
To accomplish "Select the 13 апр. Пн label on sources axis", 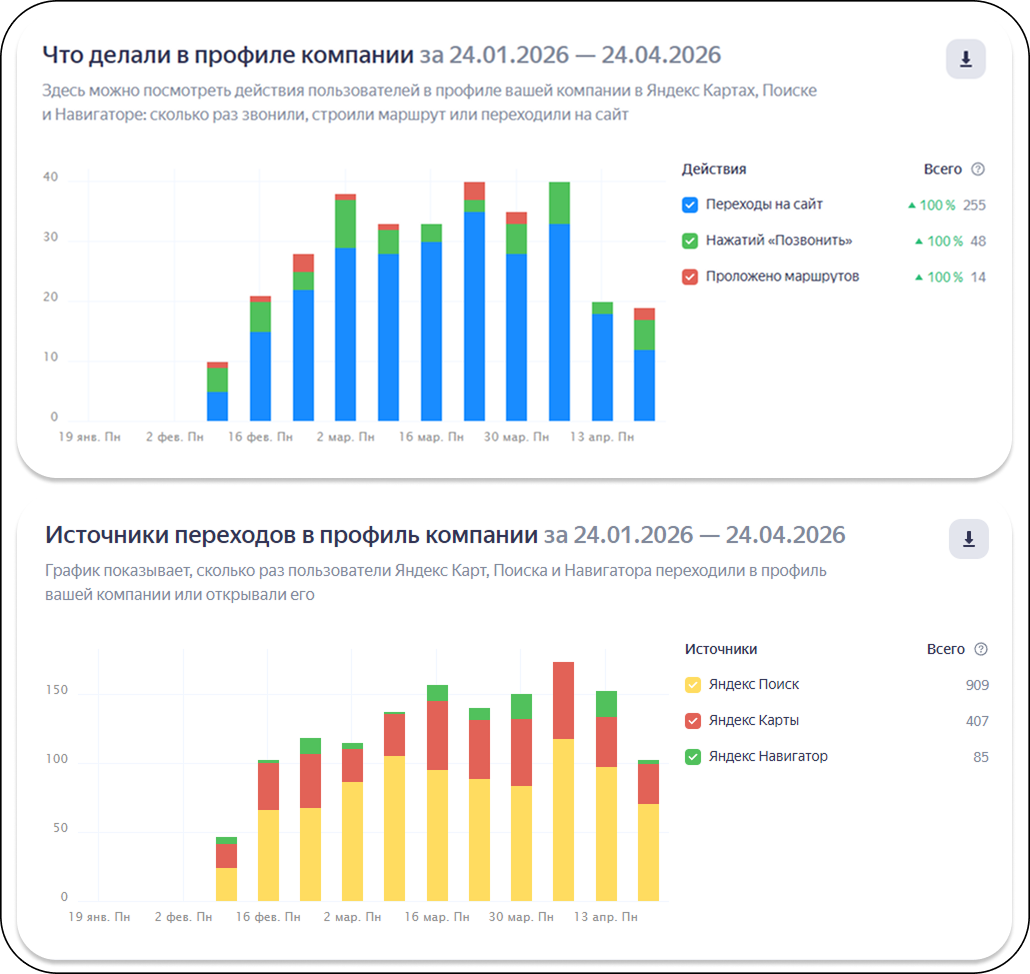I will [x=606, y=917].
